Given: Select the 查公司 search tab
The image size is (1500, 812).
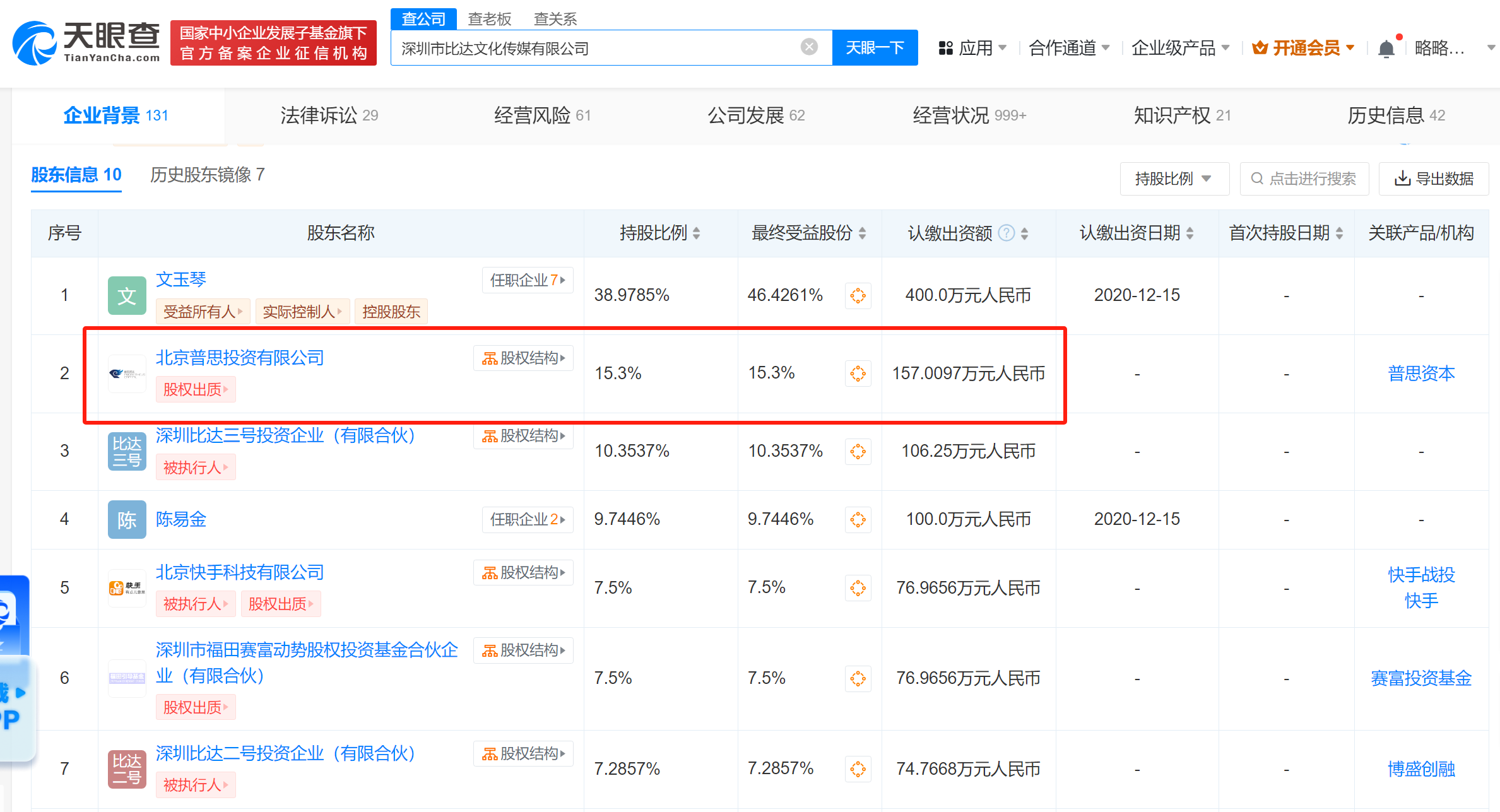Looking at the screenshot, I should click(x=423, y=19).
